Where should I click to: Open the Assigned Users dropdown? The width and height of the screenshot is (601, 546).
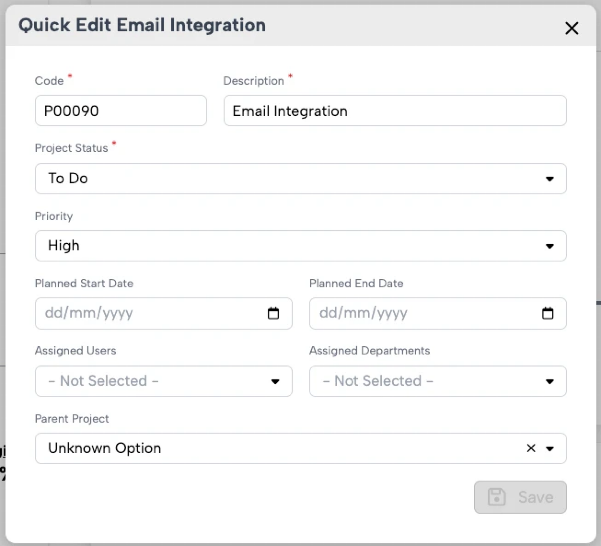(x=164, y=381)
